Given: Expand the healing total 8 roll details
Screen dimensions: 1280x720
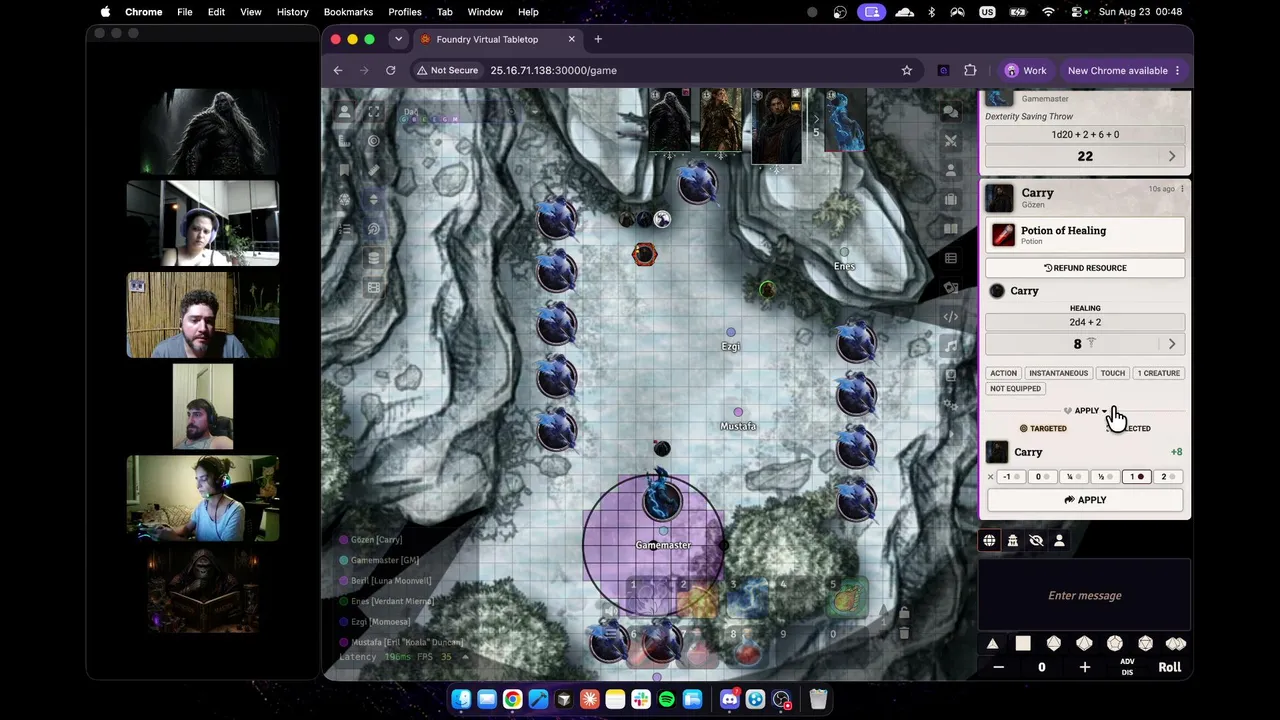Looking at the screenshot, I should pos(1172,344).
